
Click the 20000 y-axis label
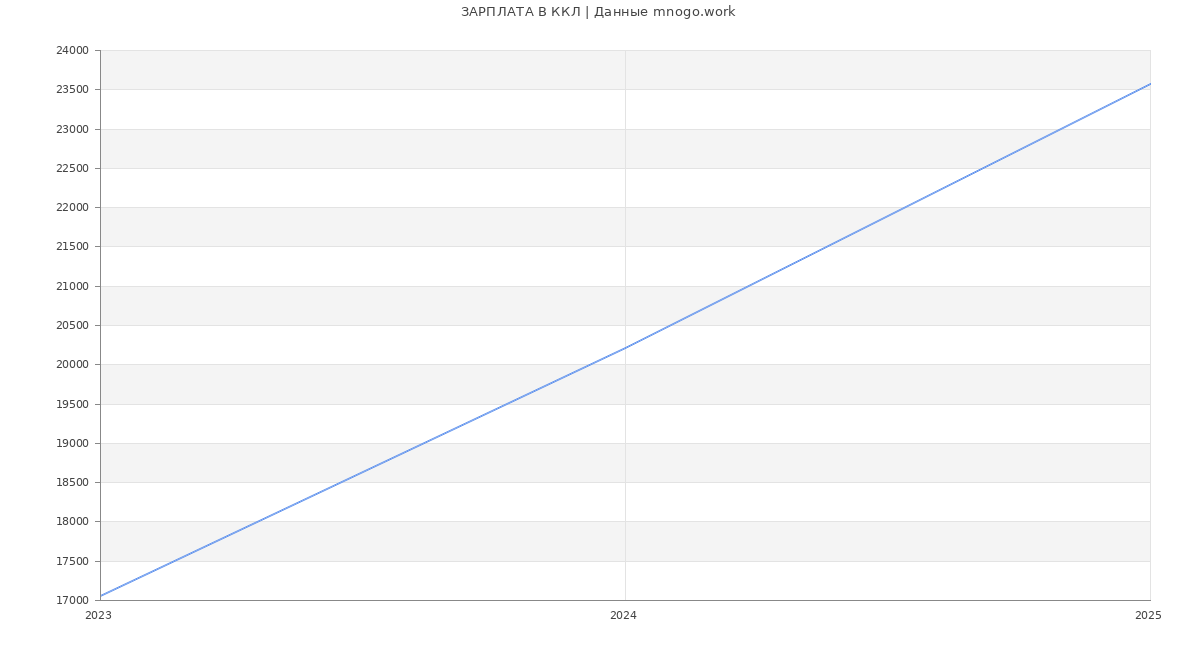pos(72,365)
